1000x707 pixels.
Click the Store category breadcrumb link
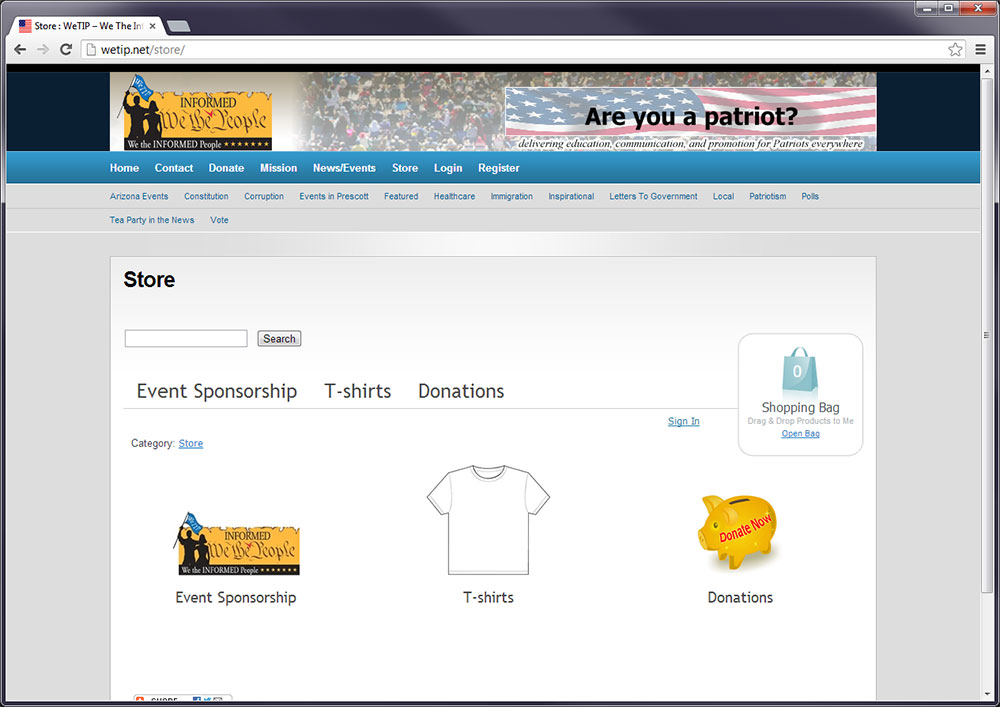click(191, 444)
